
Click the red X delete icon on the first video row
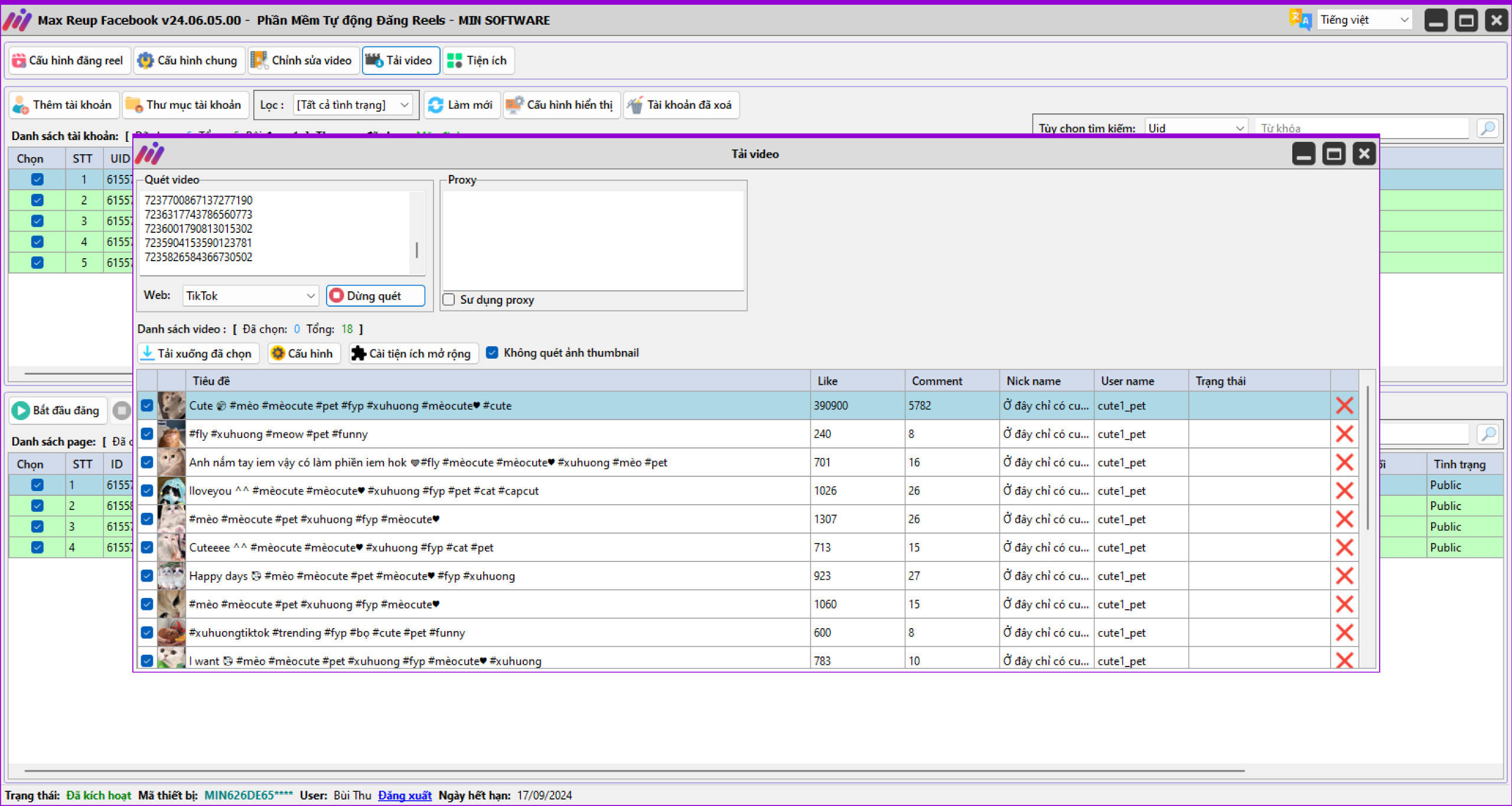coord(1344,405)
